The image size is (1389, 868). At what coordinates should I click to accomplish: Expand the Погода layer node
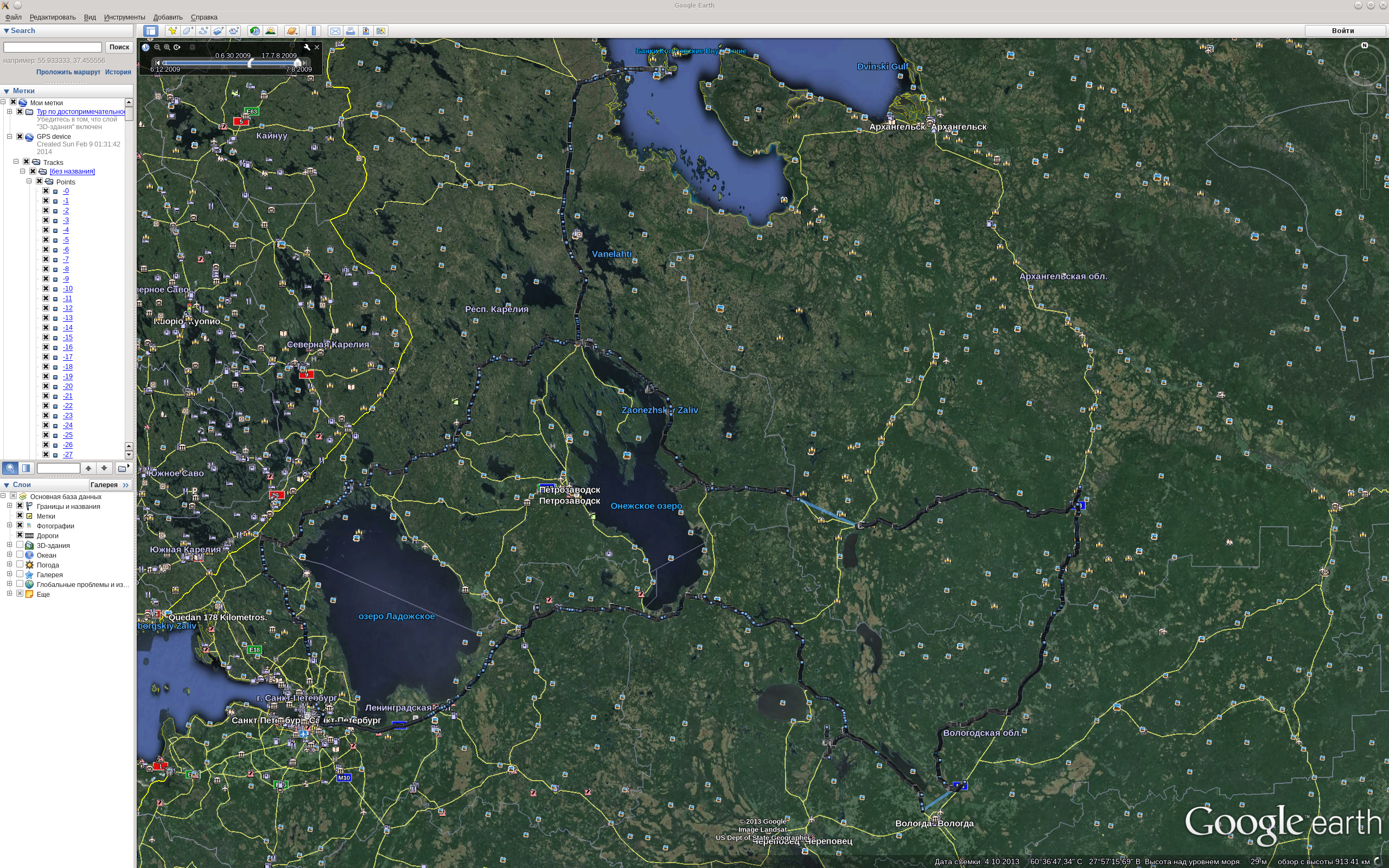pos(10,564)
